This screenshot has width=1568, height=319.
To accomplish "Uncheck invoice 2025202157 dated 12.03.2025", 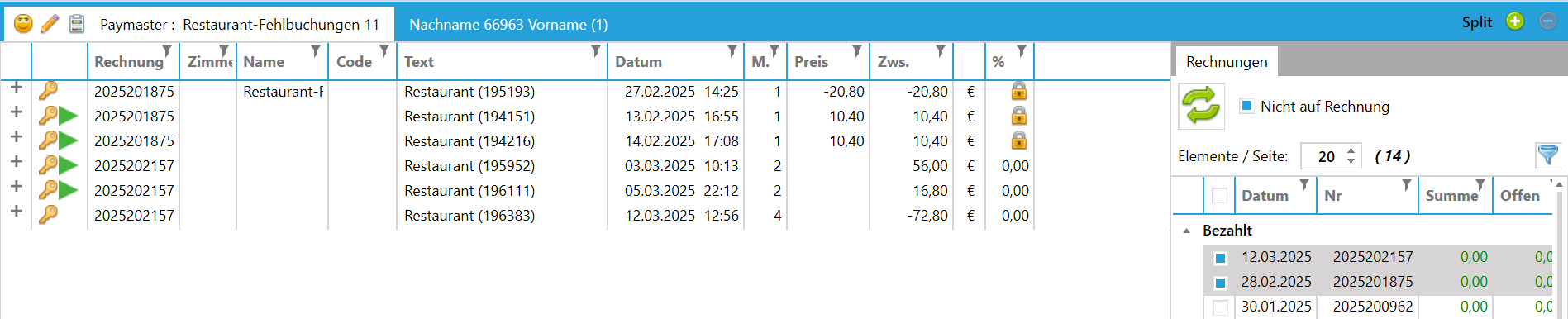I will point(1220,258).
